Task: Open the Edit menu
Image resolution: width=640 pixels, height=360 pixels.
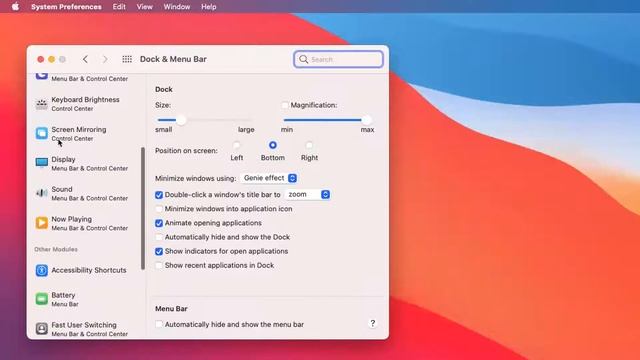Action: [x=119, y=7]
